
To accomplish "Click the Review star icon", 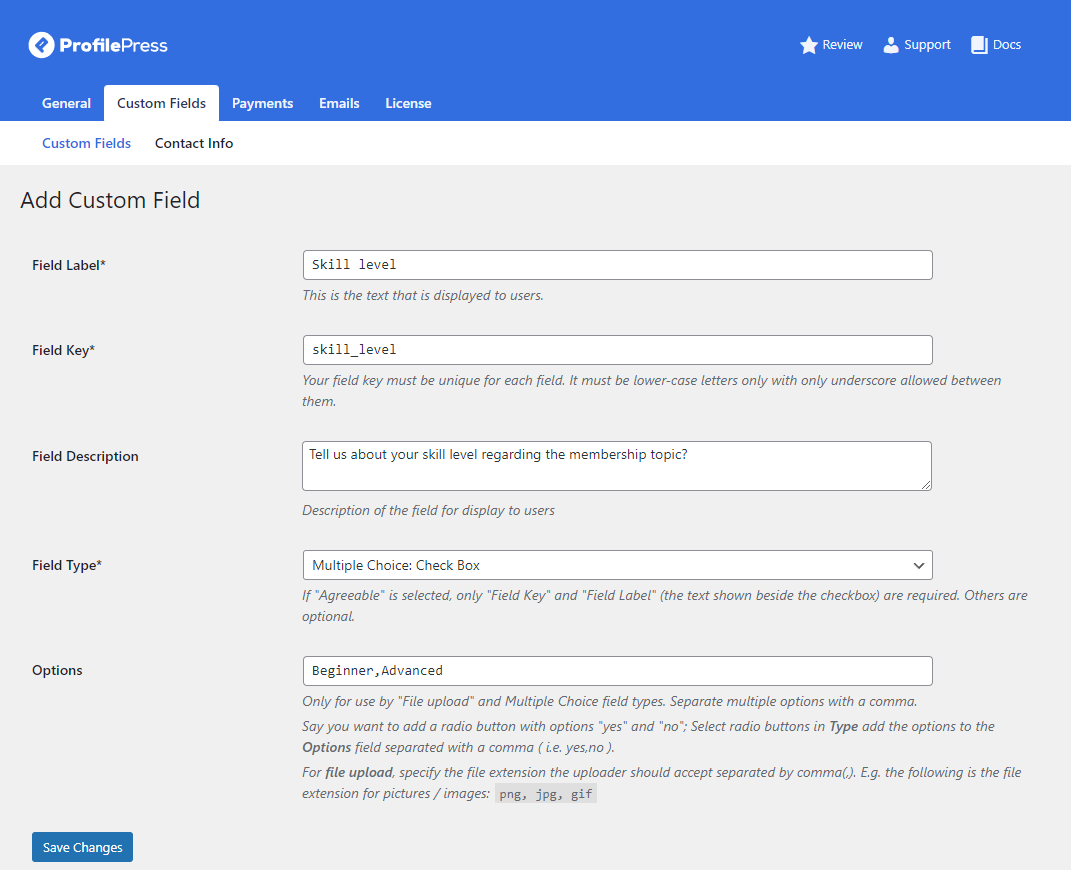I will coord(809,45).
